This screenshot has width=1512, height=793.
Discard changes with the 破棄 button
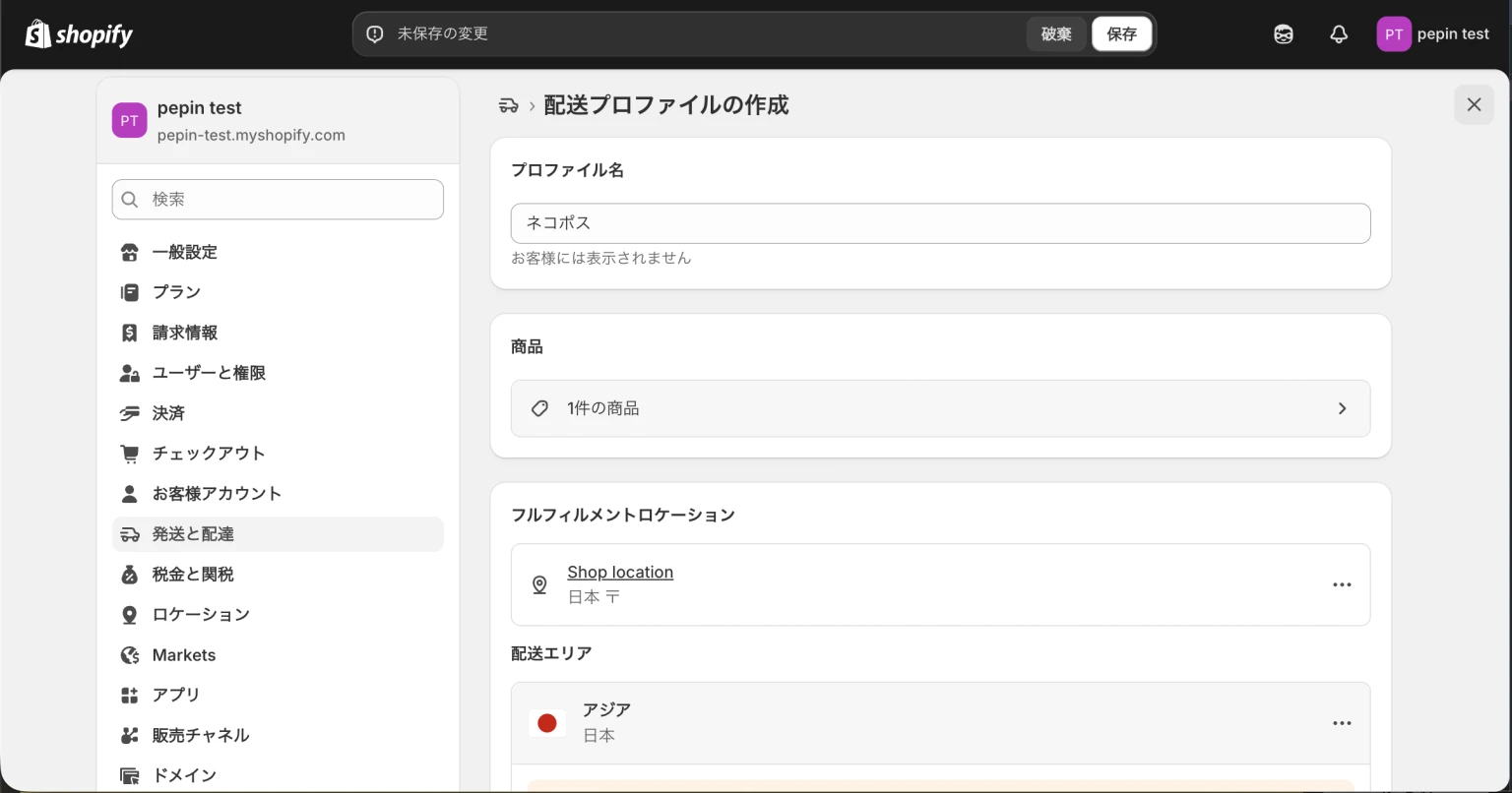pos(1056,34)
